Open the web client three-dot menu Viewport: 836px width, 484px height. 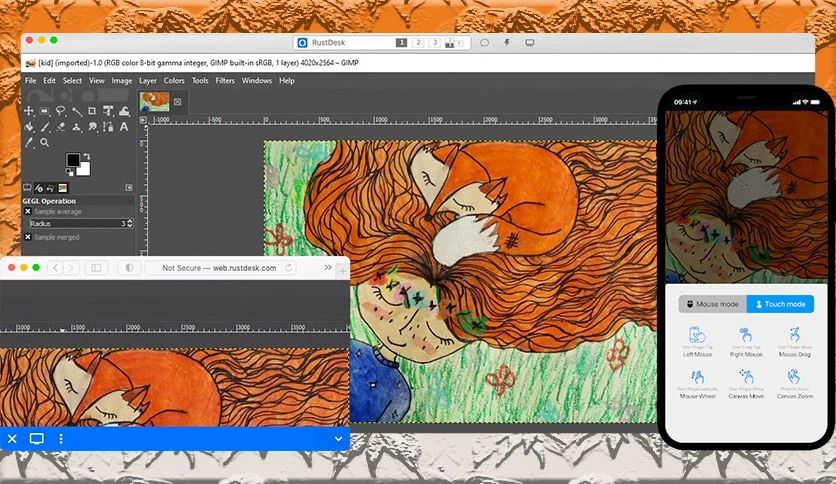pos(61,439)
